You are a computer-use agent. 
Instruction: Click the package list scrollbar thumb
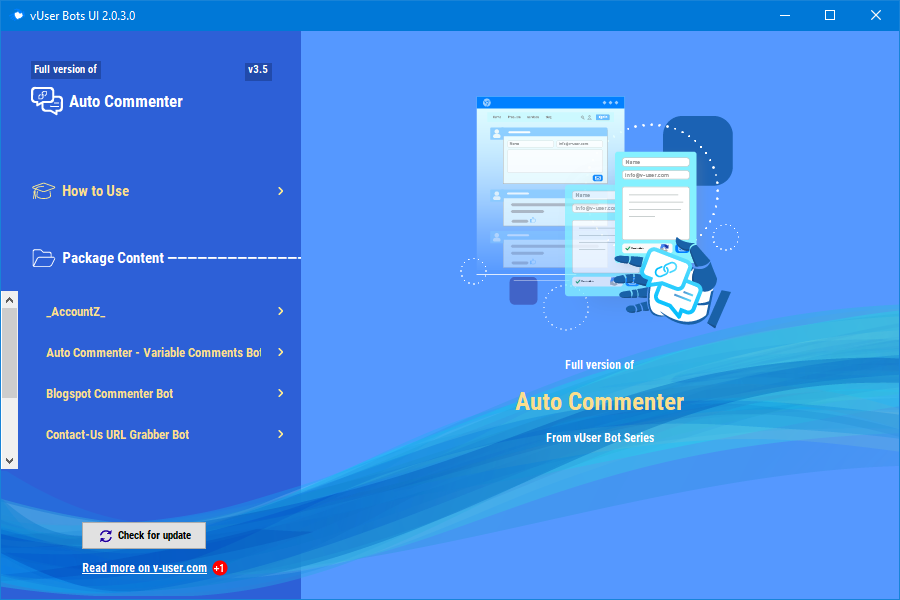(9, 353)
